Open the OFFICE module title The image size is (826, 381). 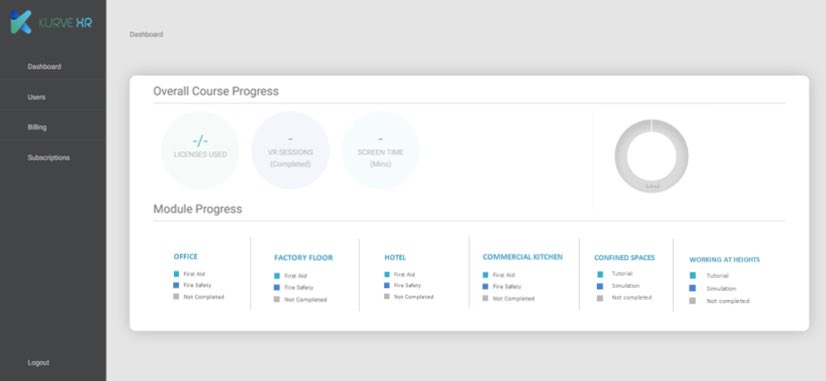(185, 257)
